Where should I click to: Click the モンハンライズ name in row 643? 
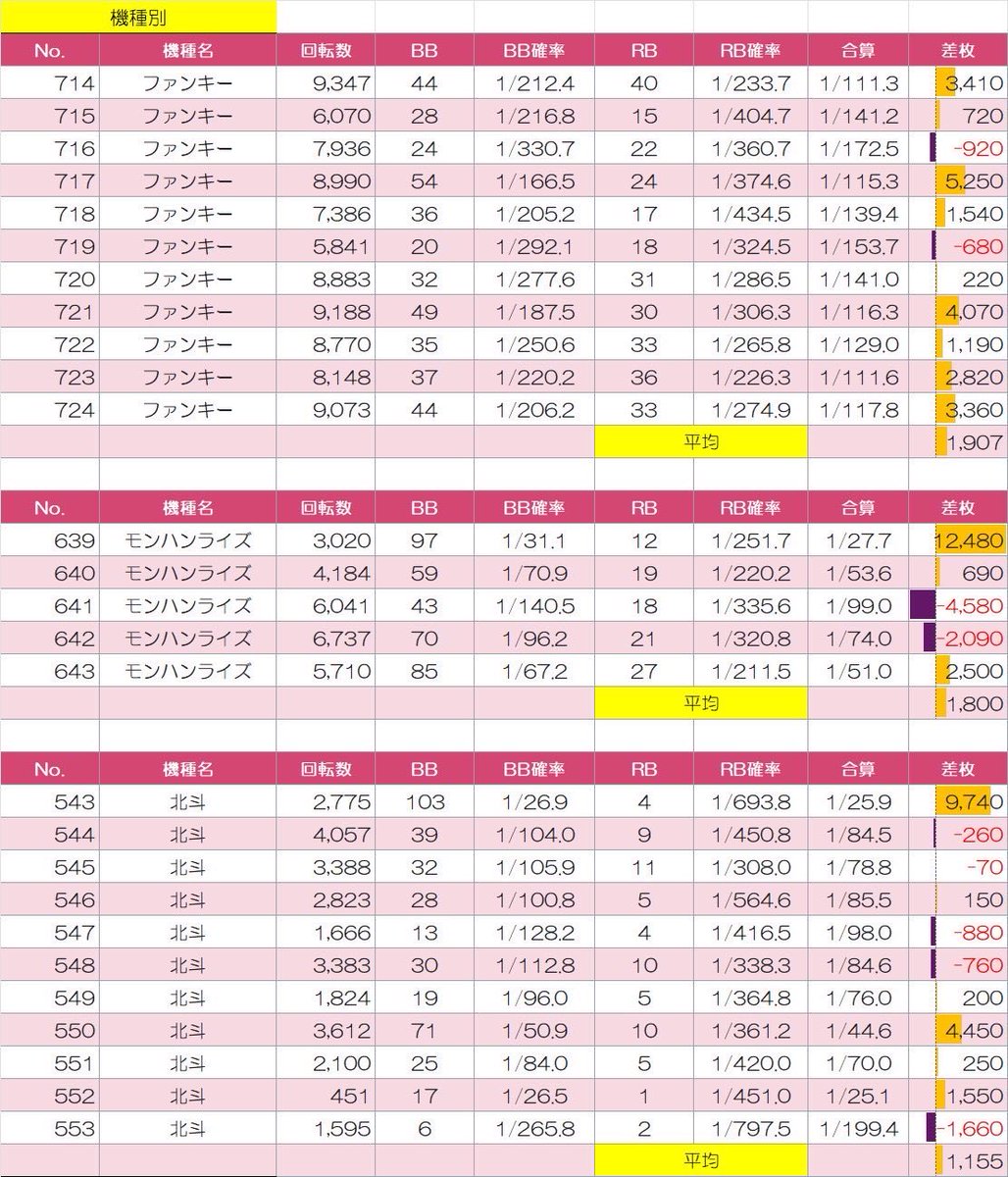[x=187, y=671]
